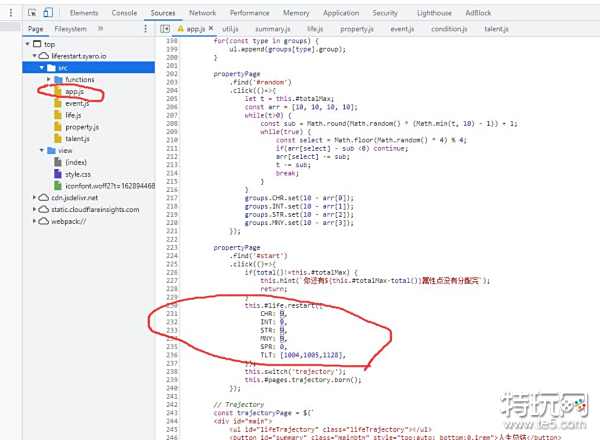Toggle the device toolbar icon
The height and width of the screenshot is (440, 600).
coord(48,13)
